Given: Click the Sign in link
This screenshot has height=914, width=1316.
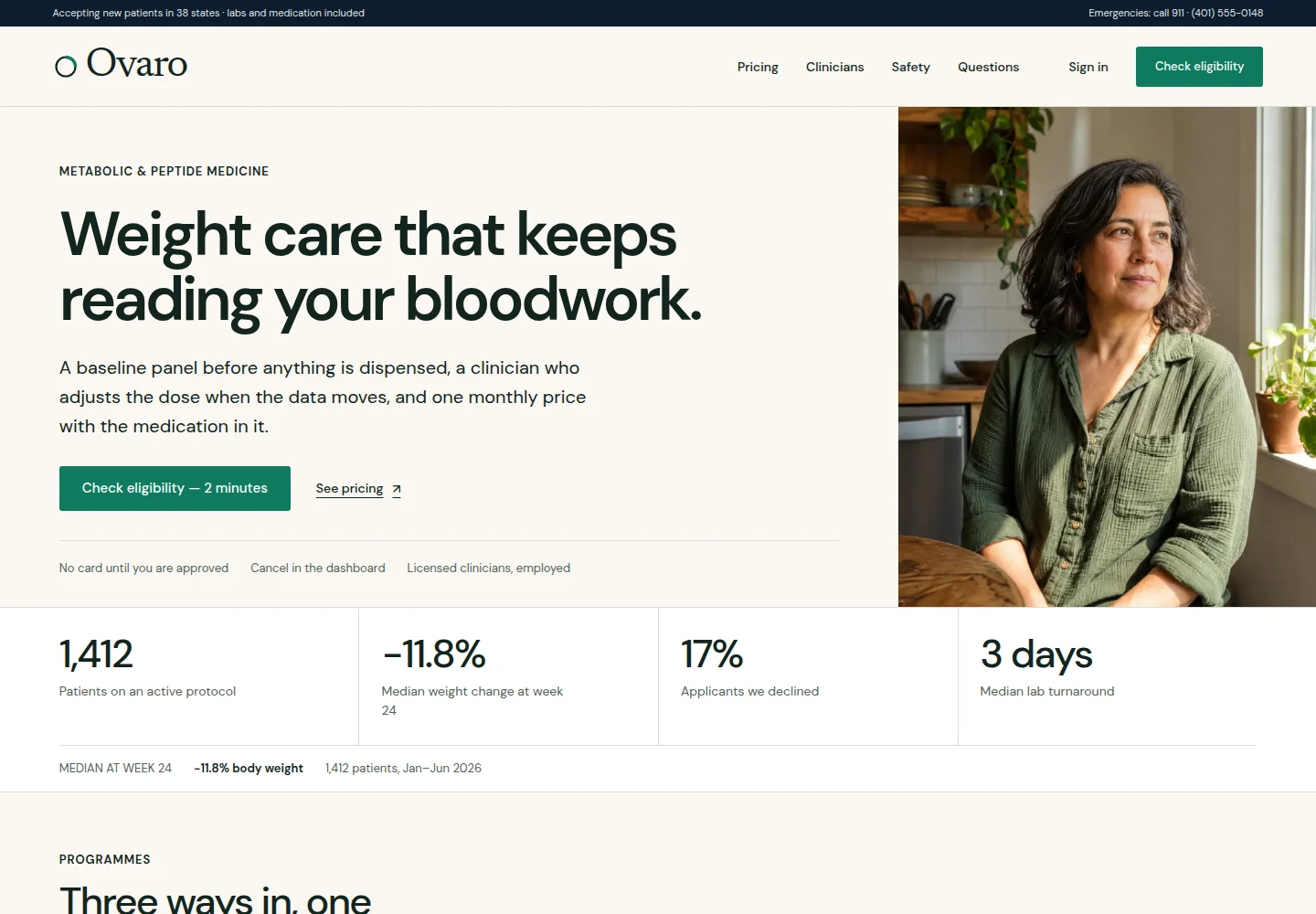Looking at the screenshot, I should (x=1088, y=67).
